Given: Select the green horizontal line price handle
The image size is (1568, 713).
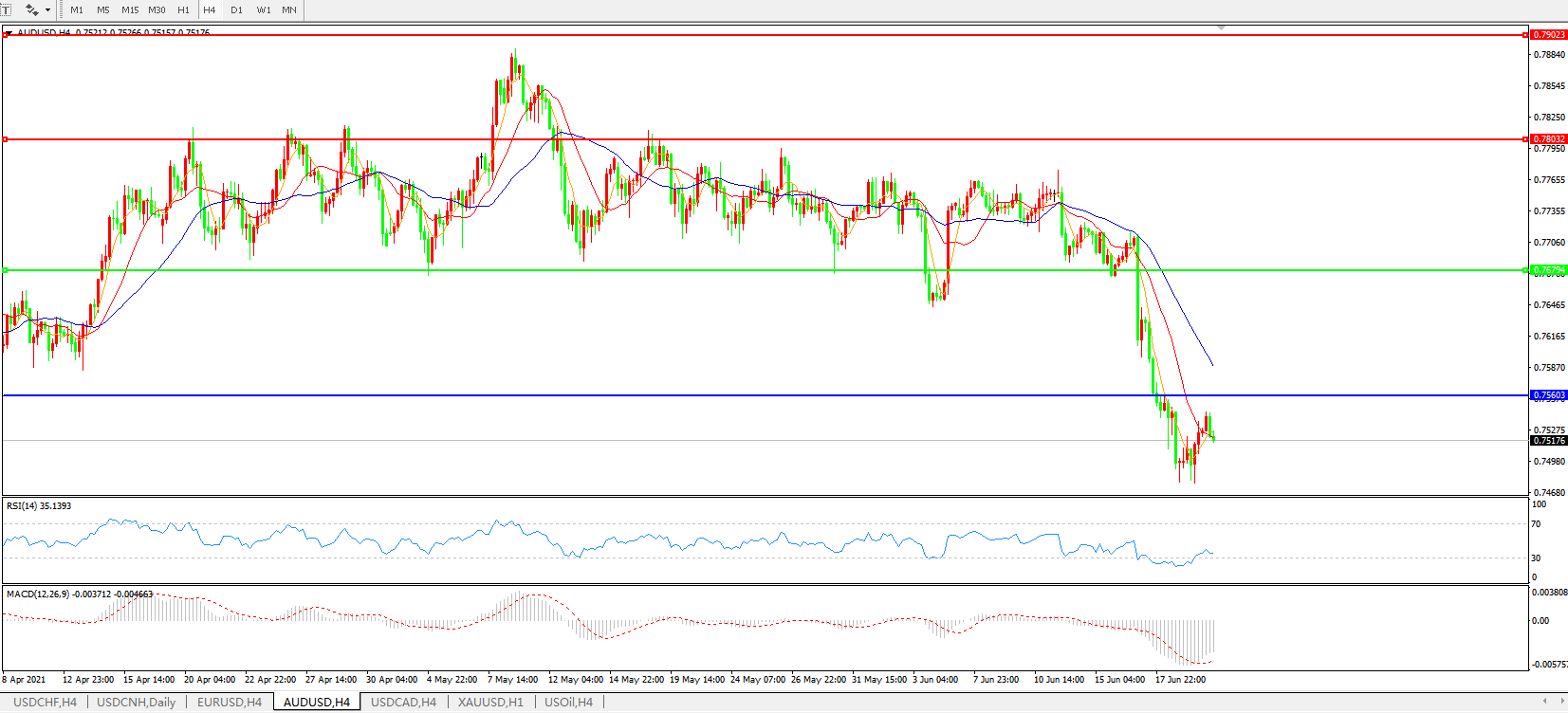Looking at the screenshot, I should (1526, 270).
